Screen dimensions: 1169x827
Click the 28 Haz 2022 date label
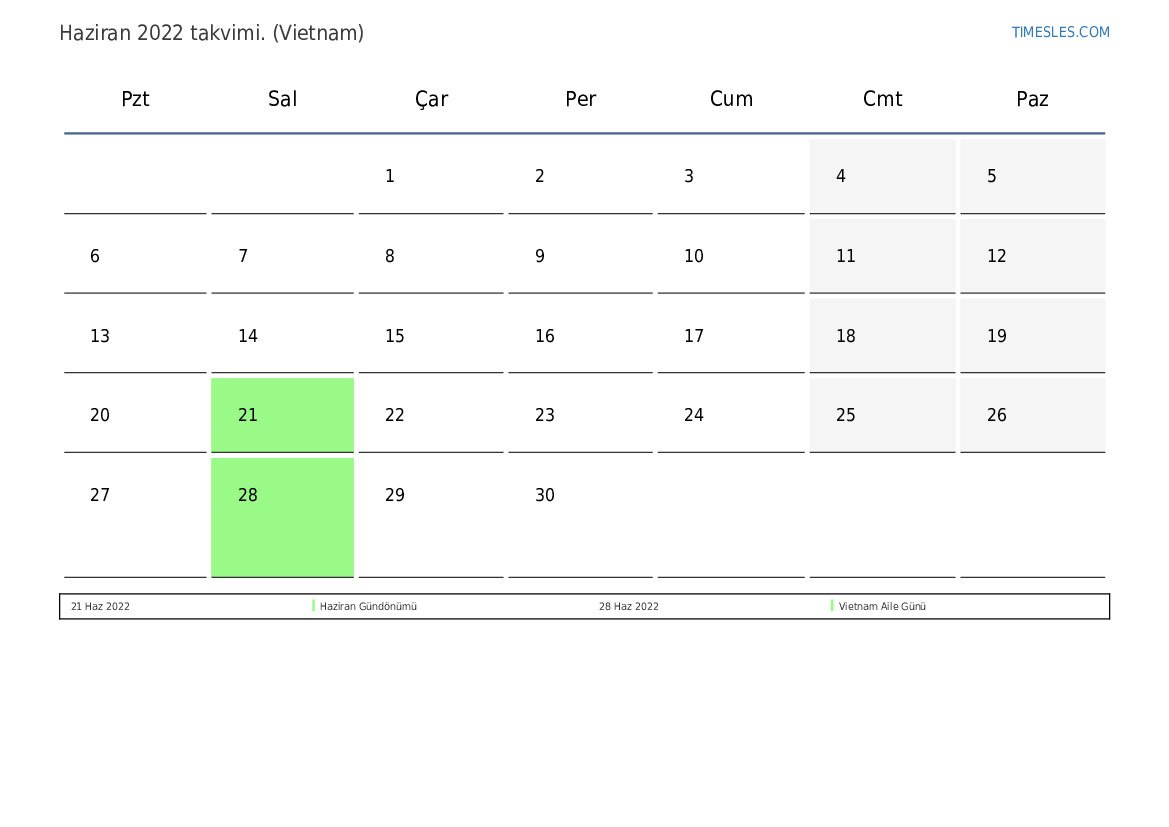pos(628,606)
